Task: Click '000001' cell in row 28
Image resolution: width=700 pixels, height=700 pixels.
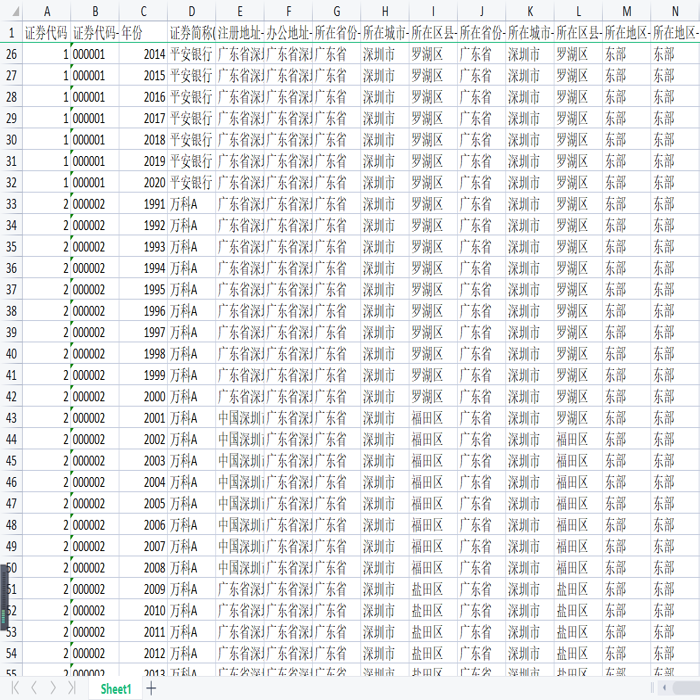Action: pyautogui.click(x=95, y=97)
